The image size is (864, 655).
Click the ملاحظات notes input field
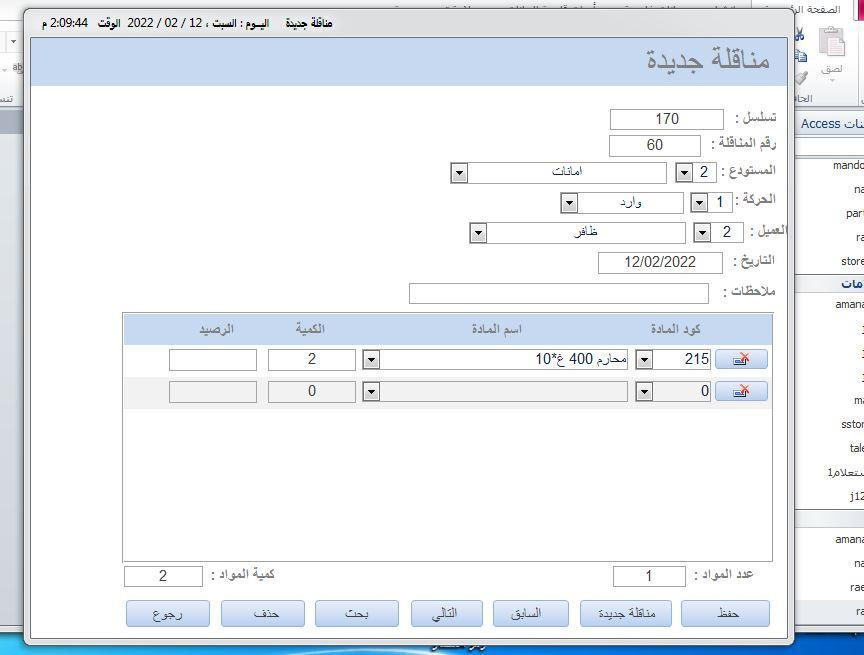pyautogui.click(x=558, y=293)
